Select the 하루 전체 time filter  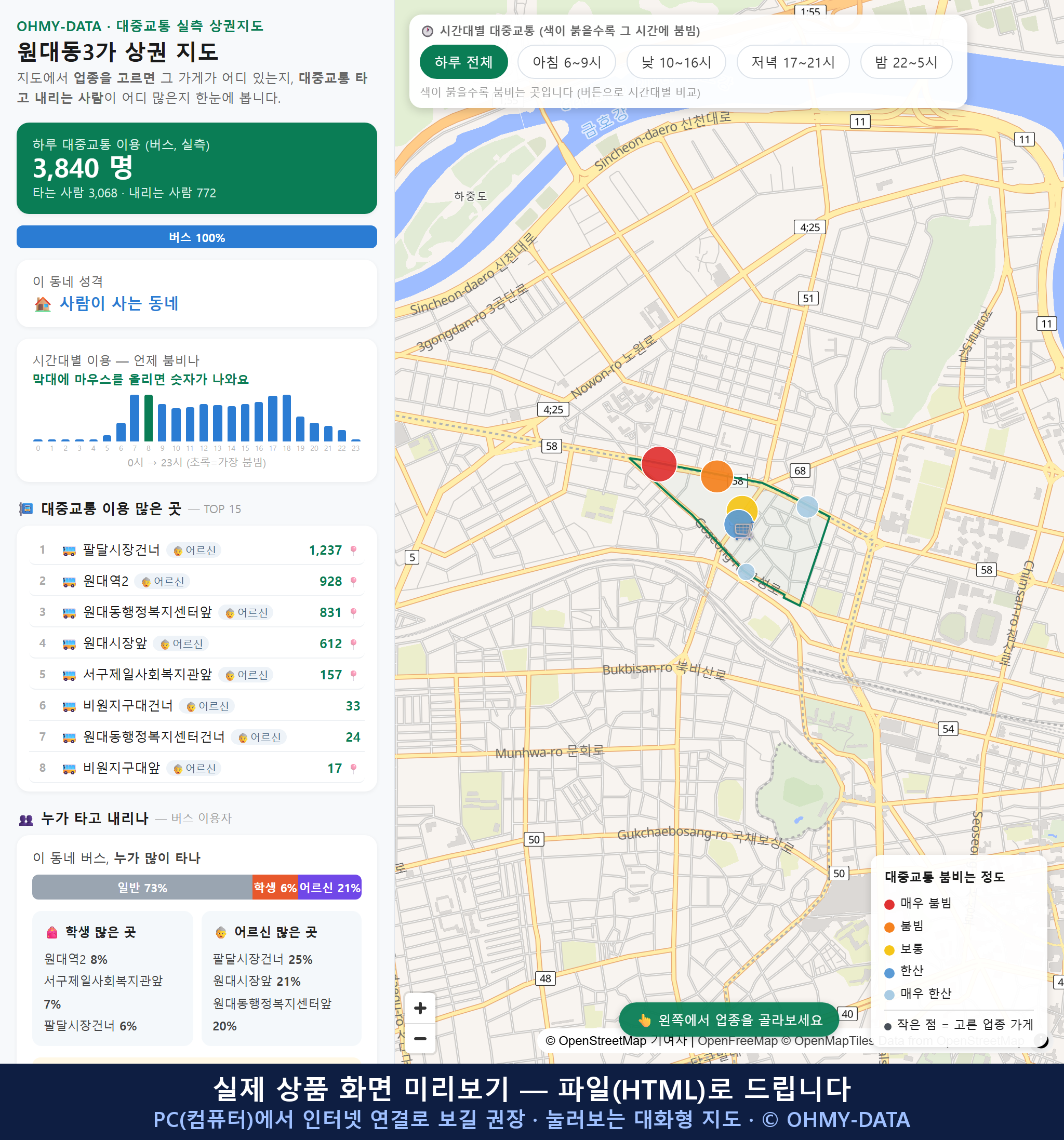pos(463,62)
